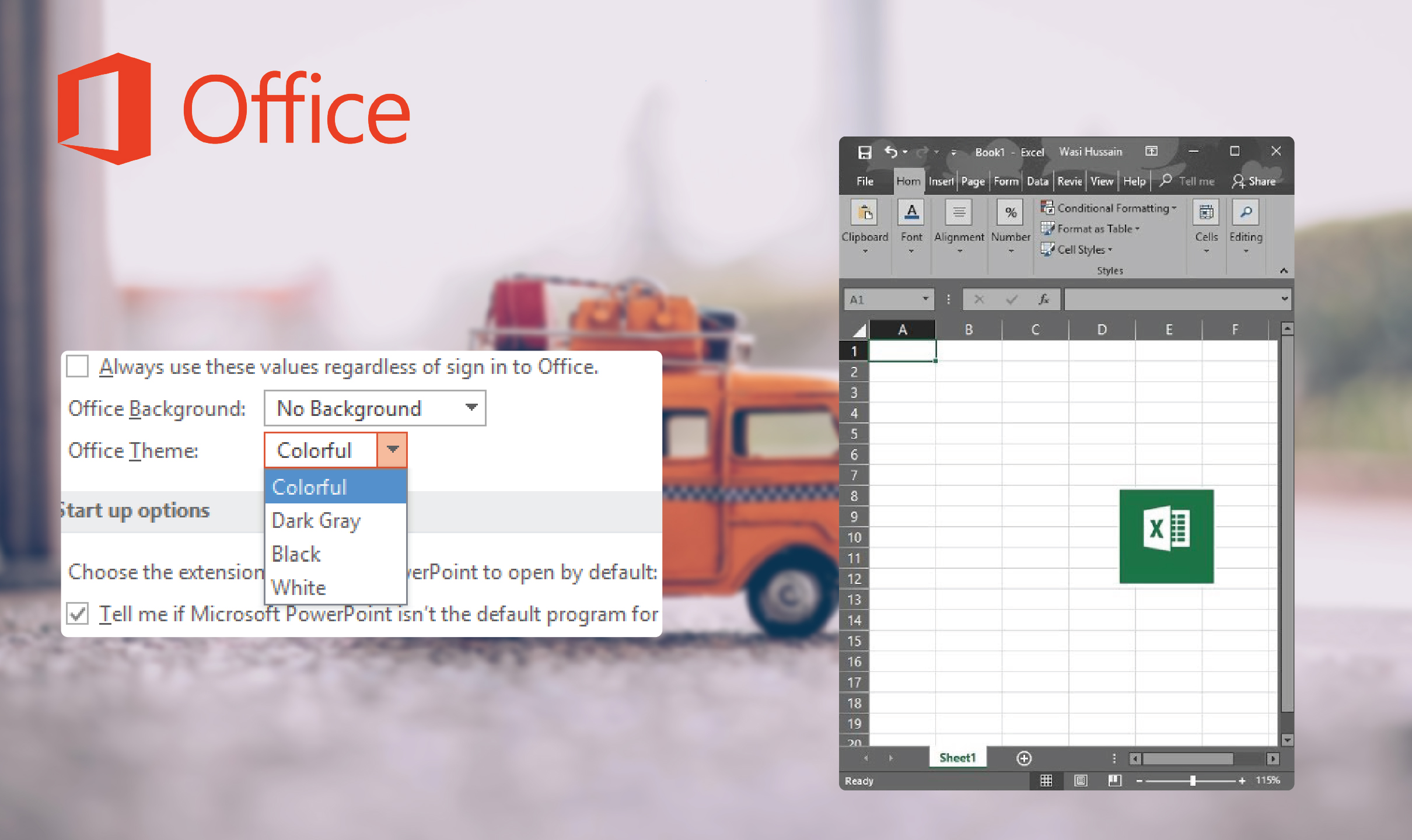
Task: Select the Dark Gray theme option
Action: click(316, 519)
